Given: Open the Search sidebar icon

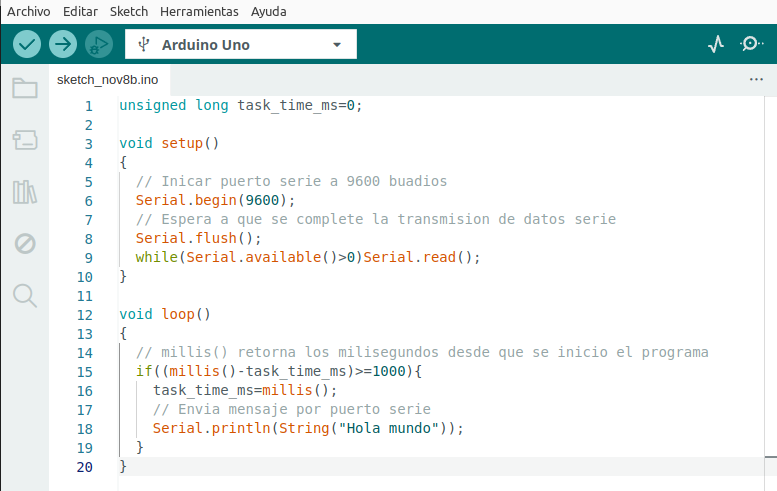Looking at the screenshot, I should 25,295.
